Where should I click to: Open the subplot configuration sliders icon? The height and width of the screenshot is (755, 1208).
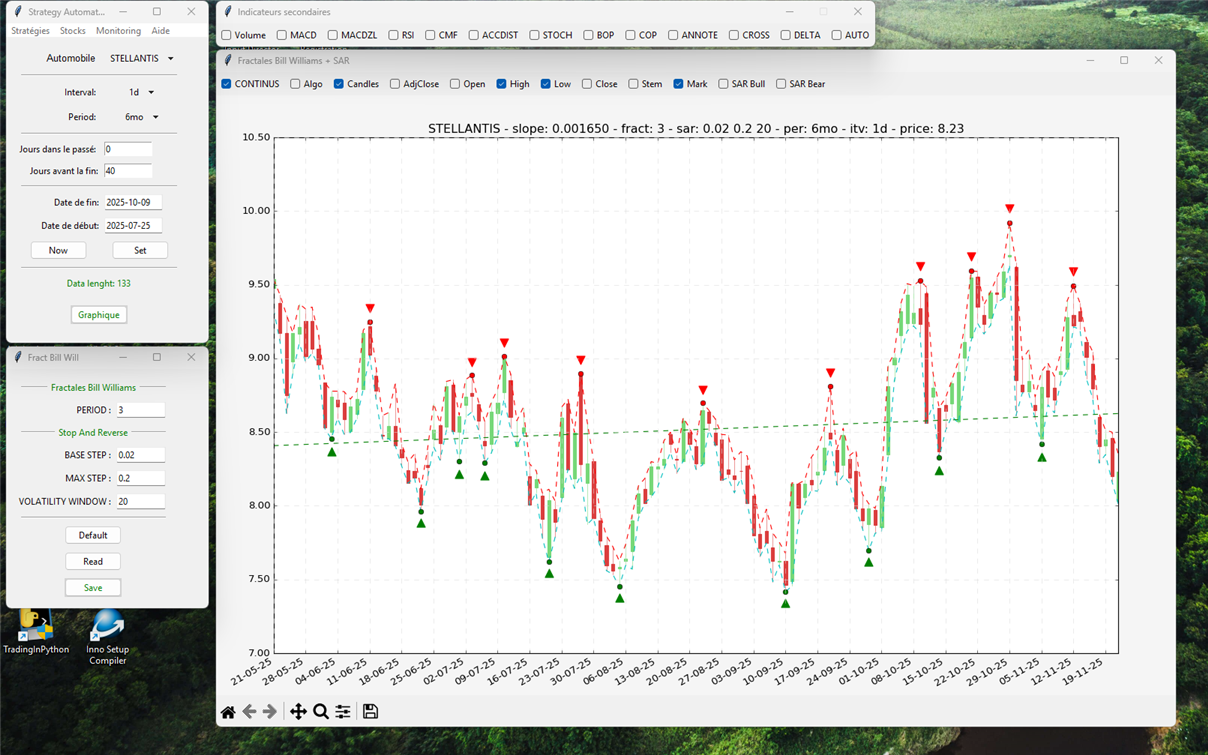tap(343, 712)
